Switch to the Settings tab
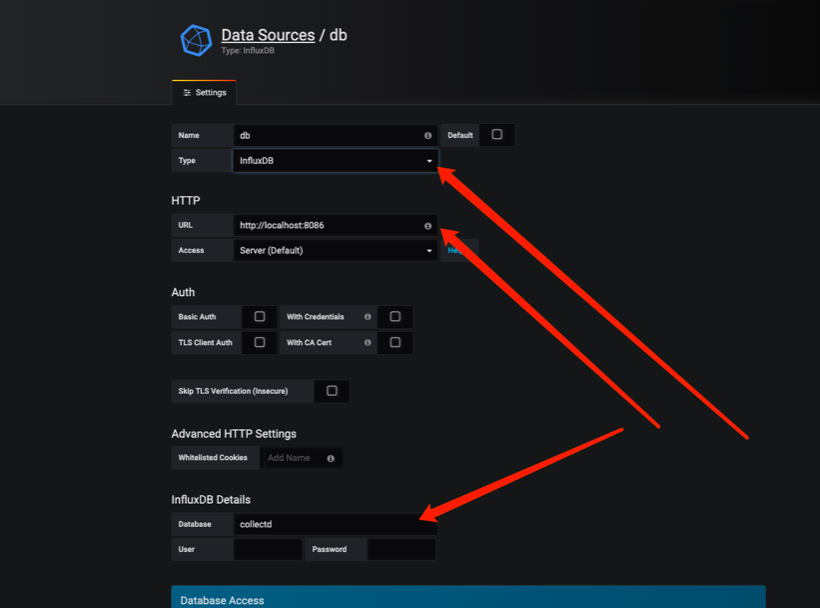 point(204,93)
